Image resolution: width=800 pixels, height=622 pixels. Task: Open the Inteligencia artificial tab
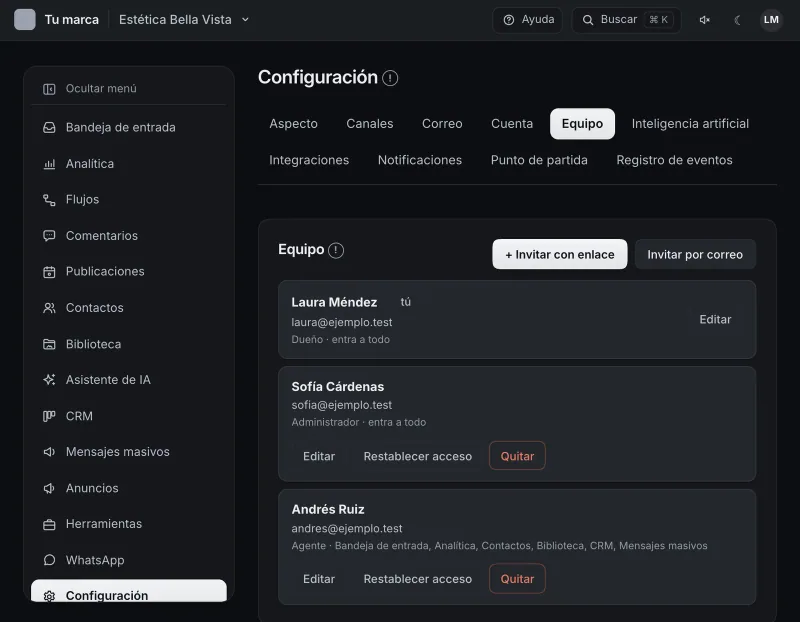pos(690,123)
